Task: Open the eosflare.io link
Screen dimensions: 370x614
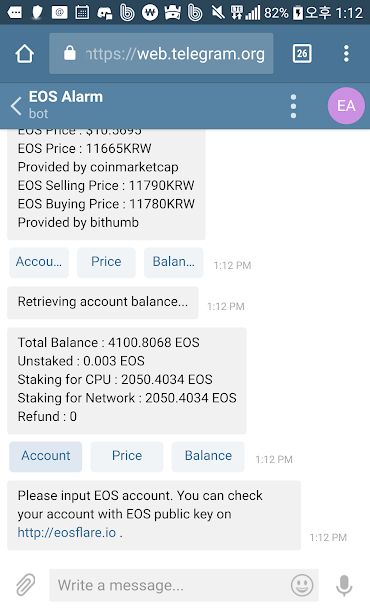Action: (67, 533)
